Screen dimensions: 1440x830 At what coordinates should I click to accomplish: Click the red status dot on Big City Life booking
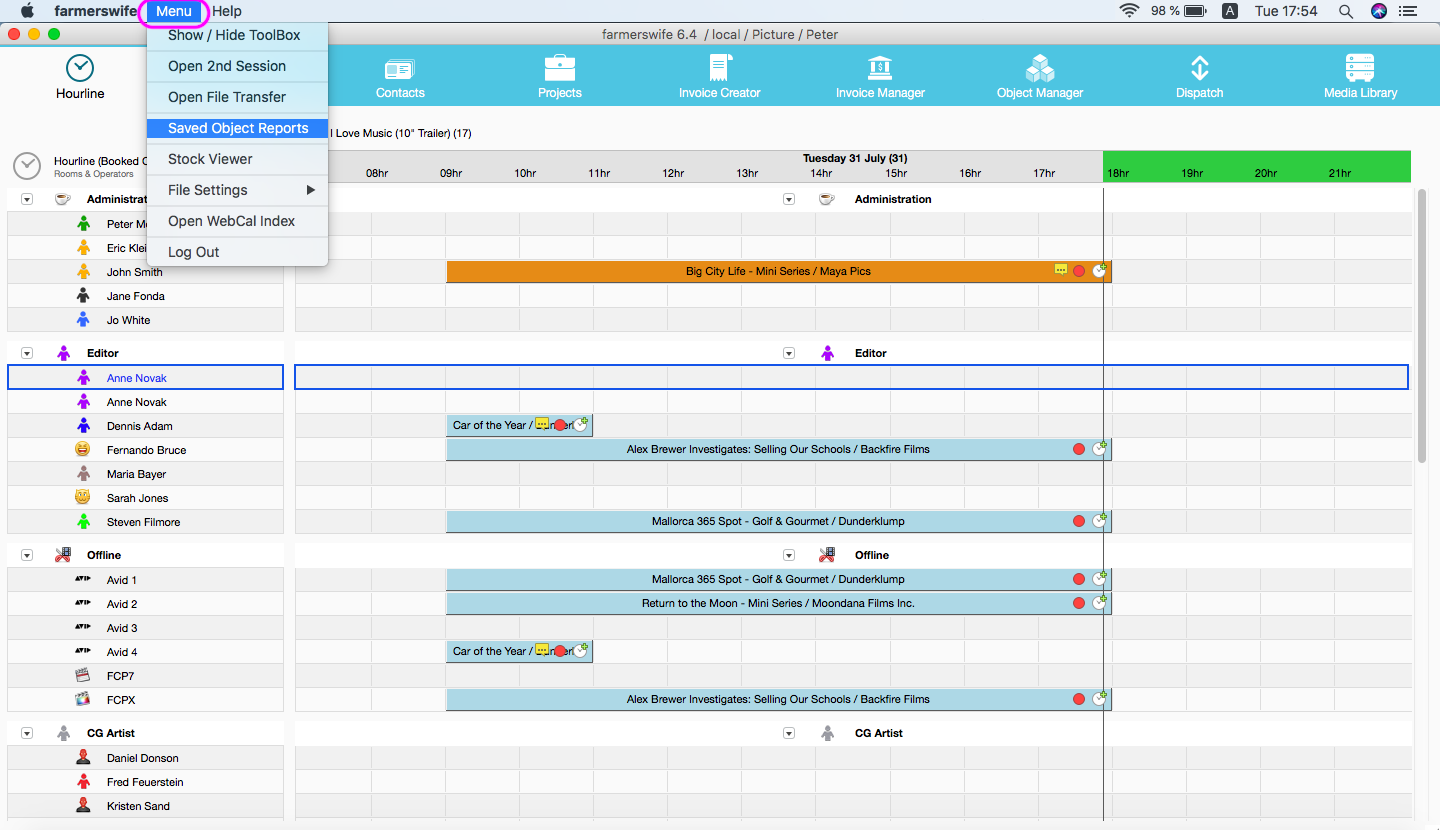1079,272
